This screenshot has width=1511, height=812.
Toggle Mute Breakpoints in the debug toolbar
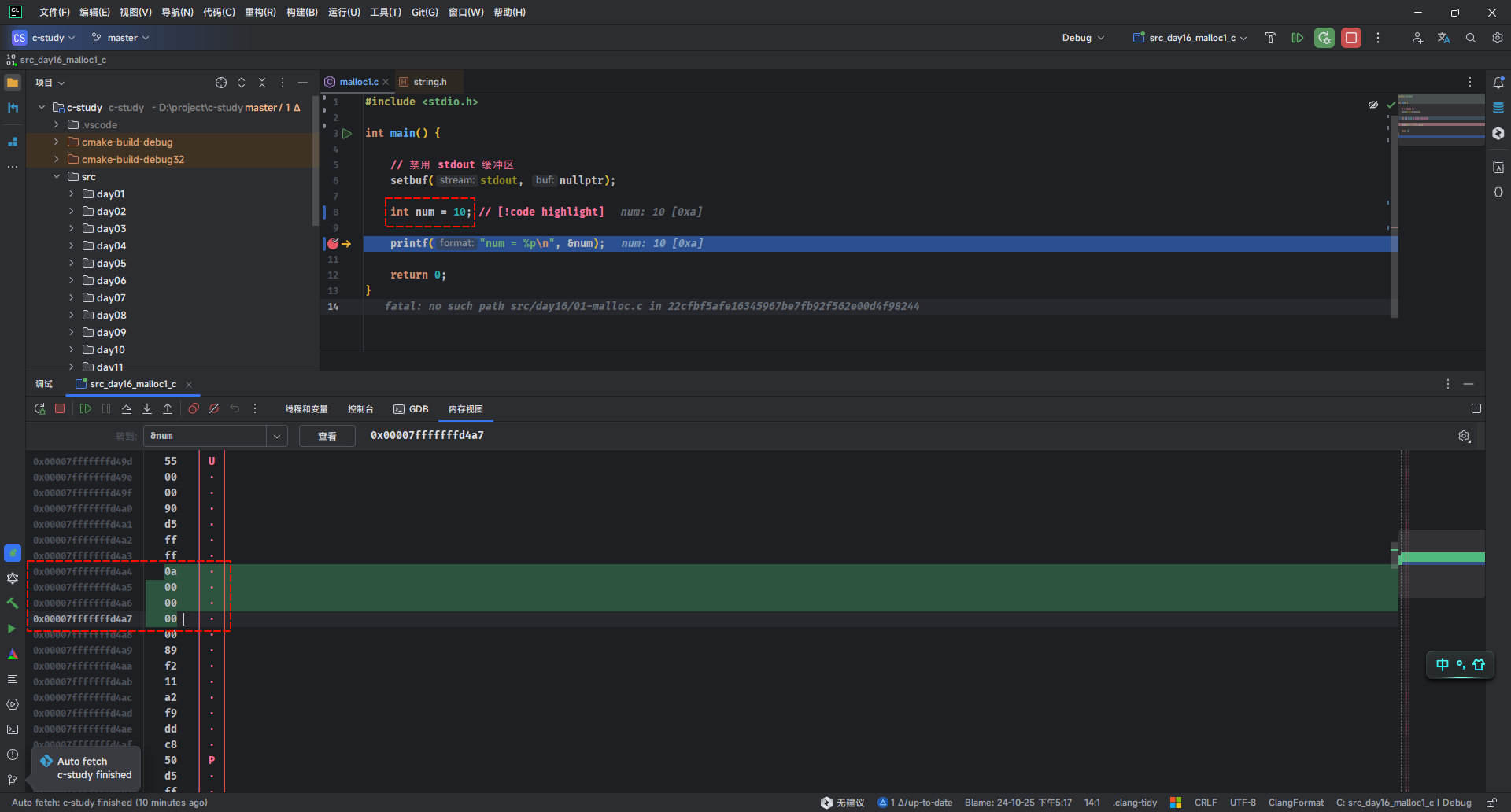point(214,409)
